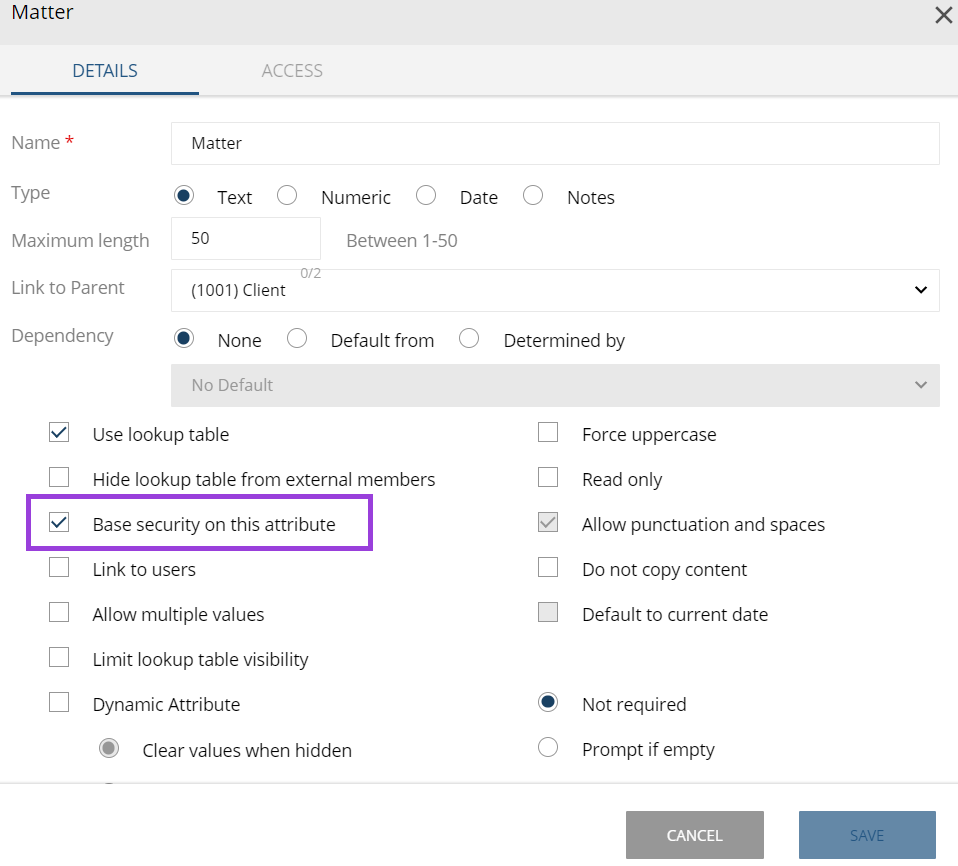Select Default from dependency option
This screenshot has width=958, height=866.
pyautogui.click(x=297, y=339)
